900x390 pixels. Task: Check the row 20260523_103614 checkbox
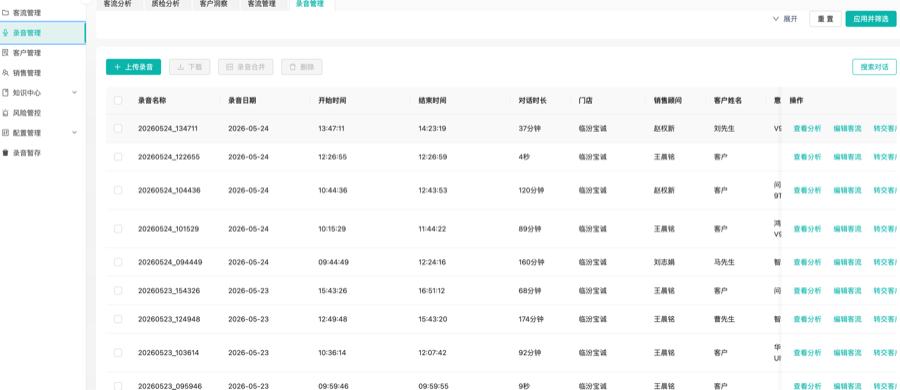click(x=118, y=353)
